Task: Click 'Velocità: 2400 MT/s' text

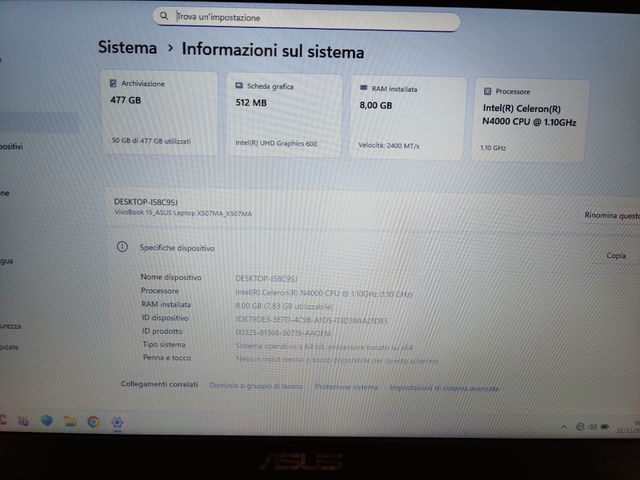Action: tap(389, 146)
